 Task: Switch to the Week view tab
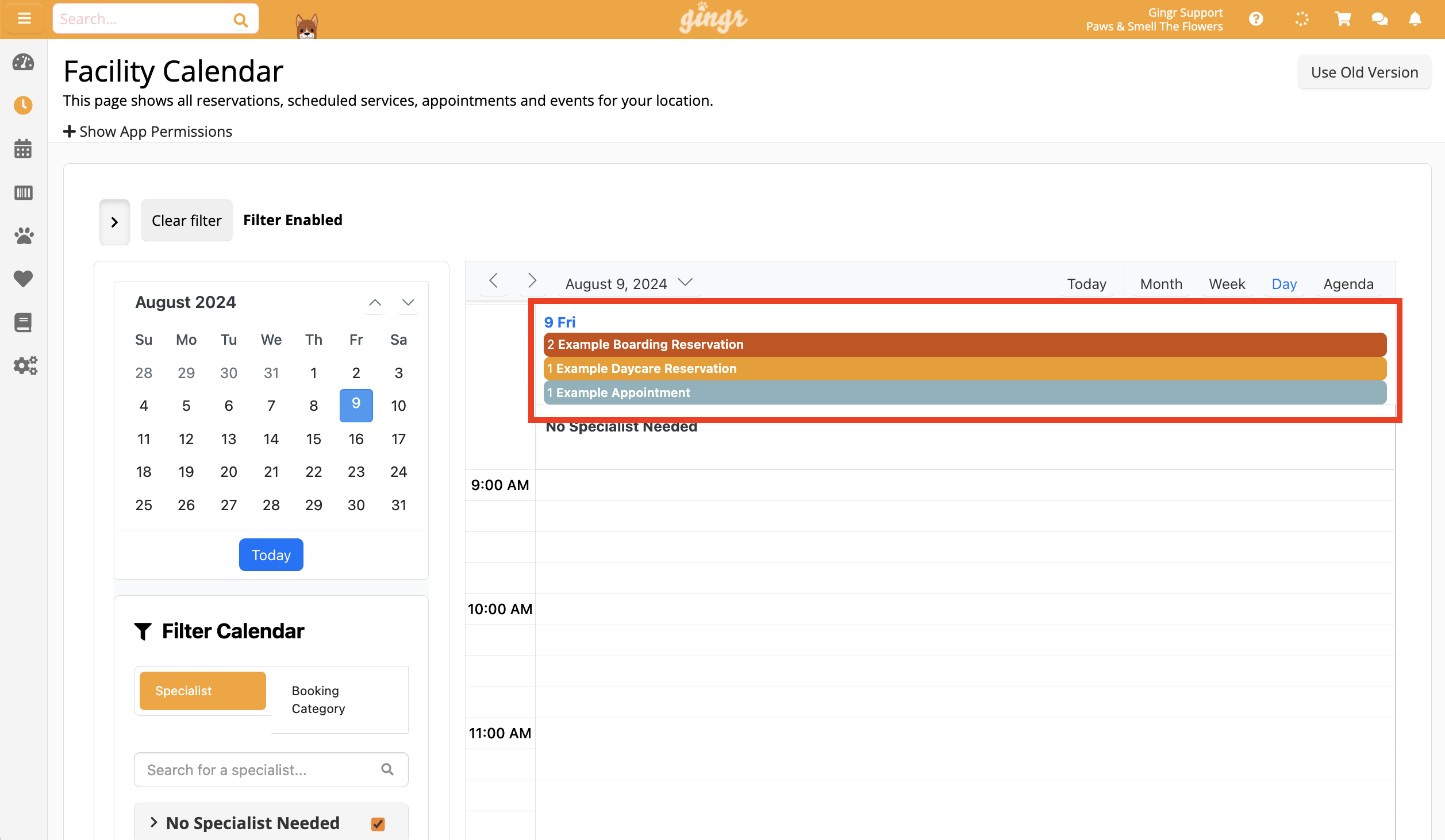[x=1227, y=283]
